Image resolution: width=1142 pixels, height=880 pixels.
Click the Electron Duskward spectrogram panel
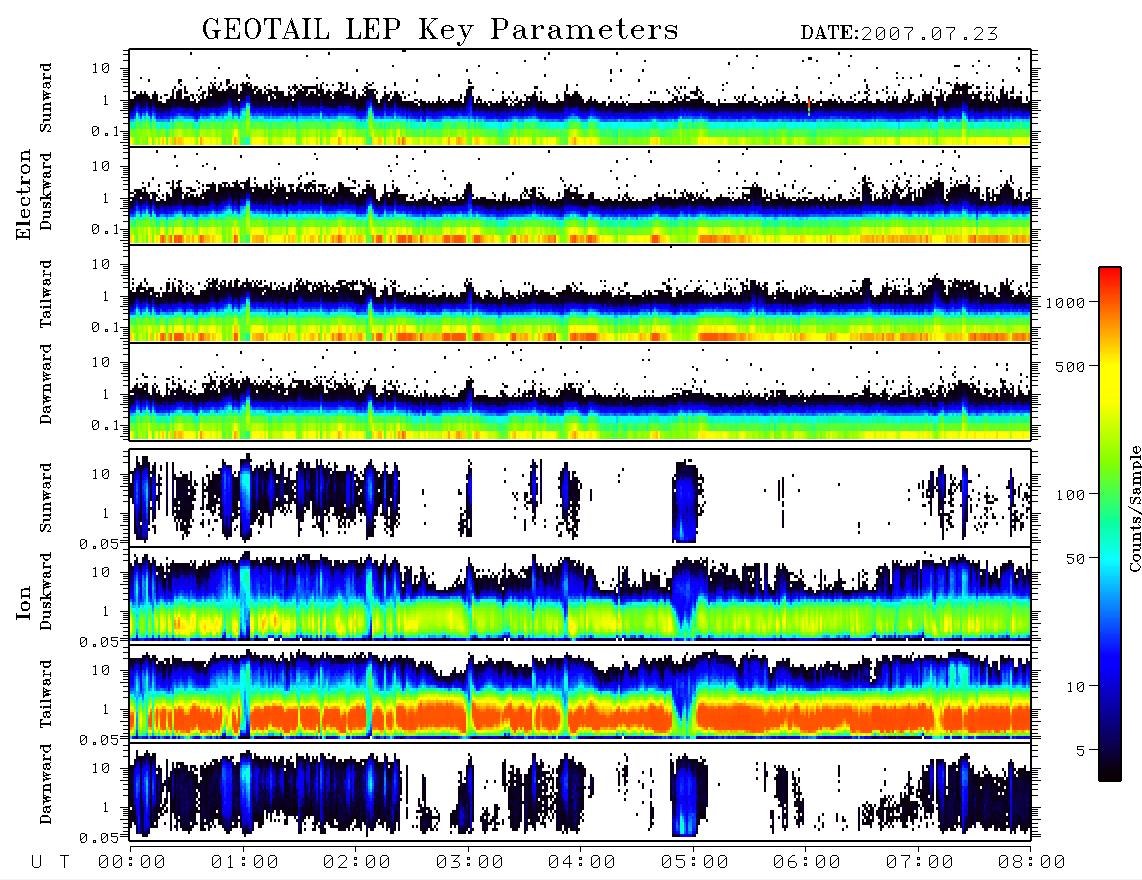pos(580,196)
